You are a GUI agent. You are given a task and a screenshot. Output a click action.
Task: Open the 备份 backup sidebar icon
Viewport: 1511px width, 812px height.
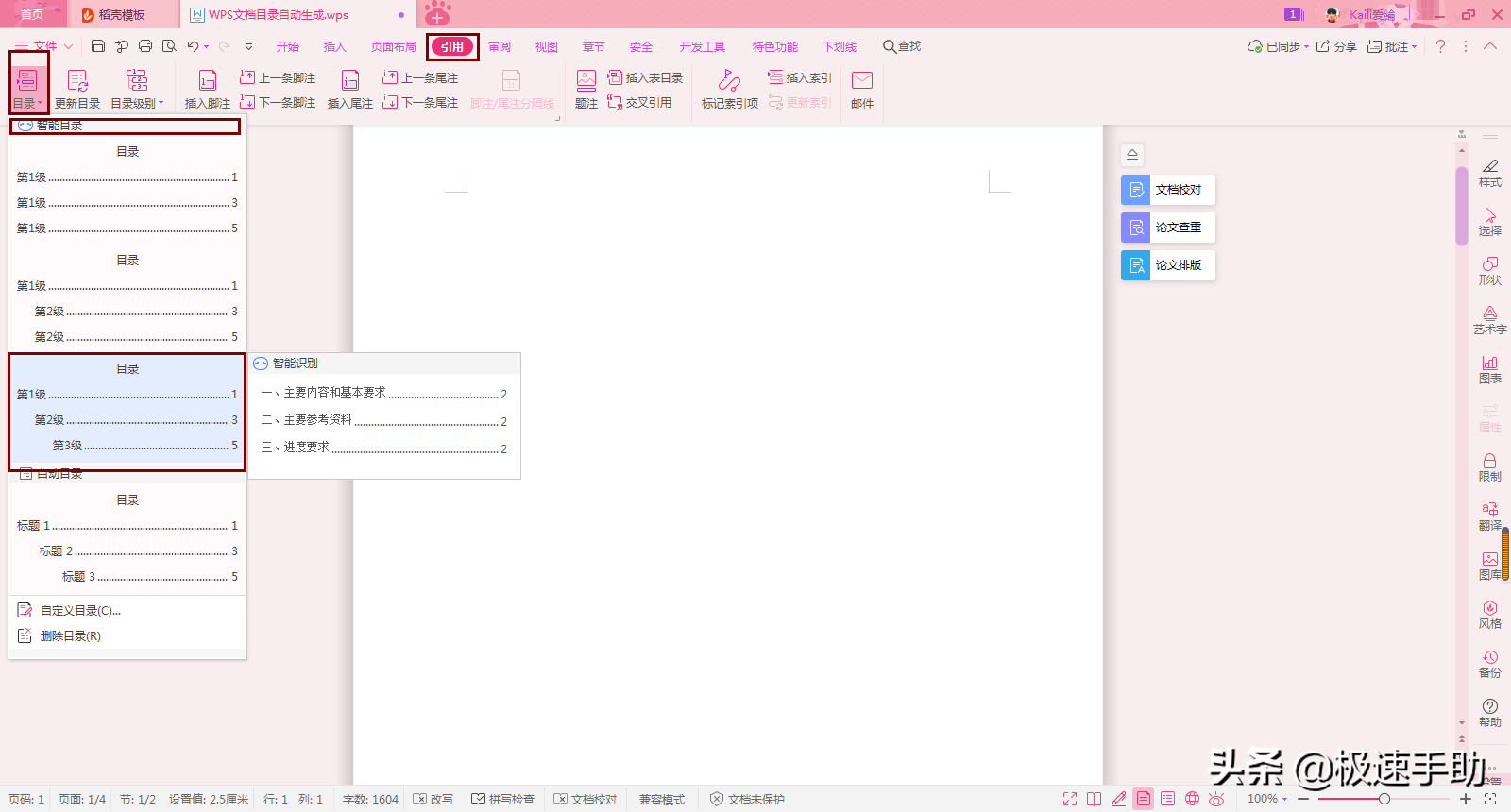(1490, 664)
